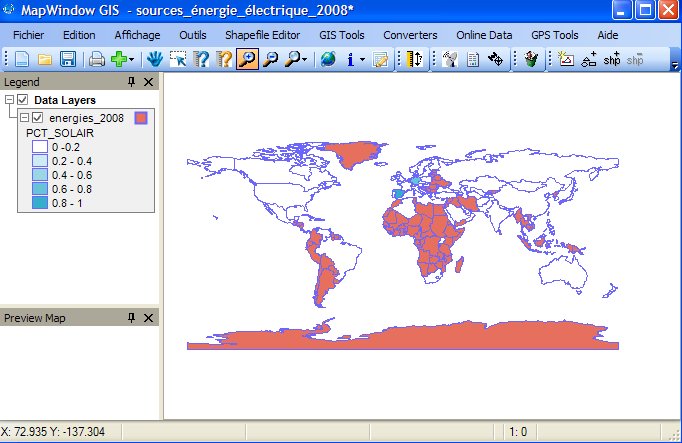Image resolution: width=682 pixels, height=443 pixels.
Task: Pin the Preview Map panel
Action: 131,317
